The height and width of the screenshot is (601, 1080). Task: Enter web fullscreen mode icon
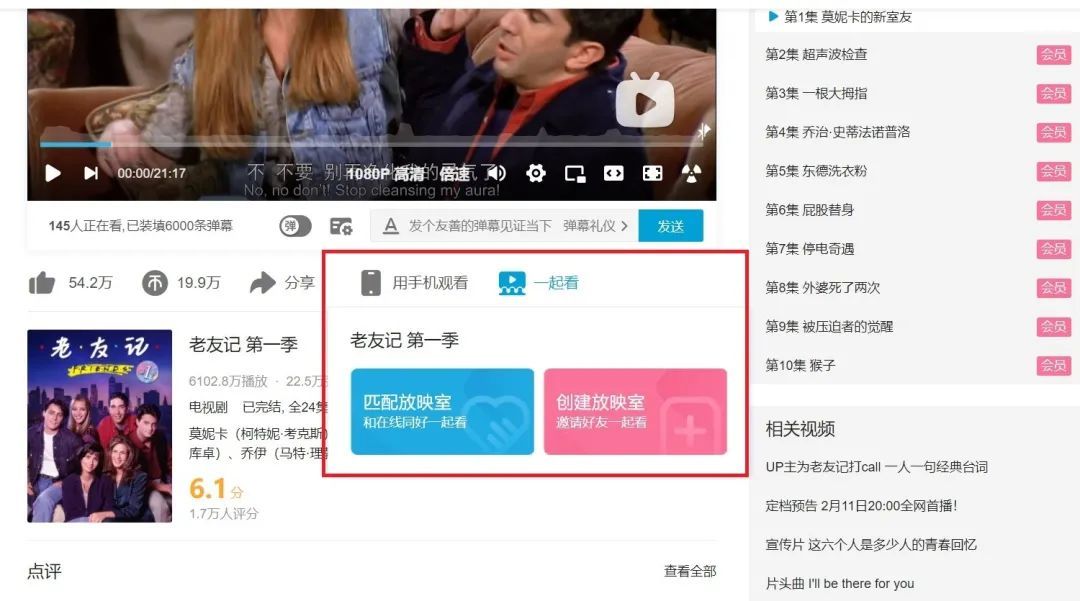[653, 173]
